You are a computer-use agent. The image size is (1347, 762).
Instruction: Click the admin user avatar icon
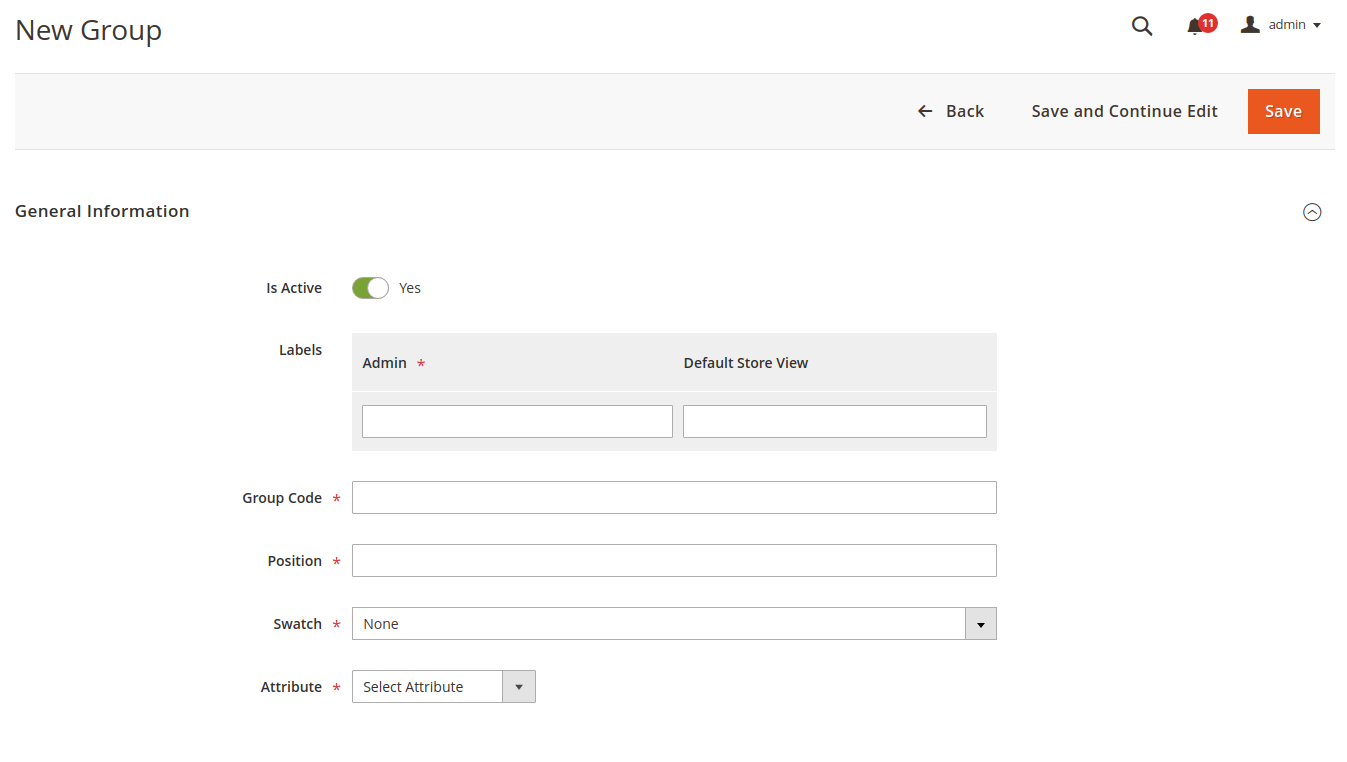1250,25
